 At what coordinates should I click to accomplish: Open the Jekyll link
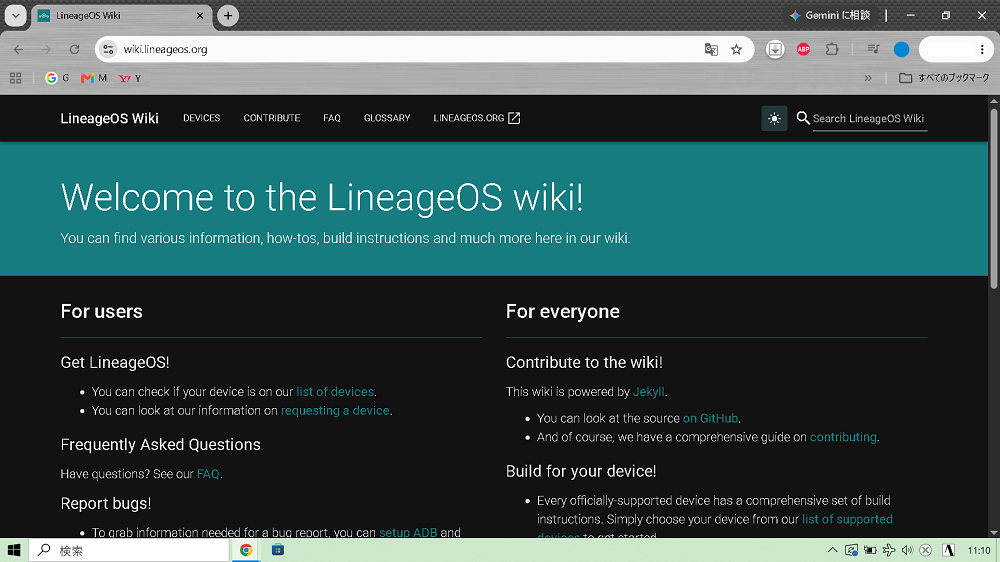(649, 392)
